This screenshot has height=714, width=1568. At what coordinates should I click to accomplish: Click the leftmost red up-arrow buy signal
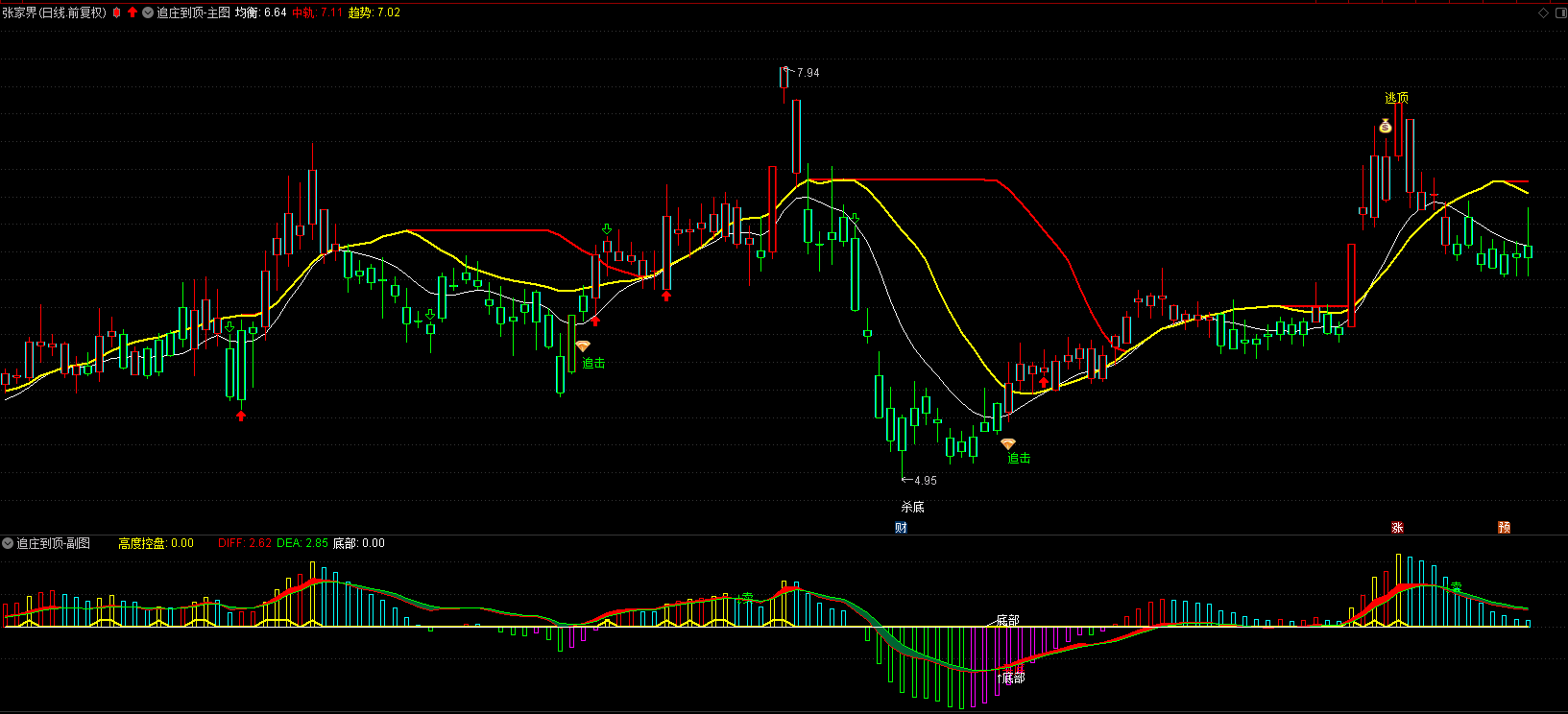241,416
